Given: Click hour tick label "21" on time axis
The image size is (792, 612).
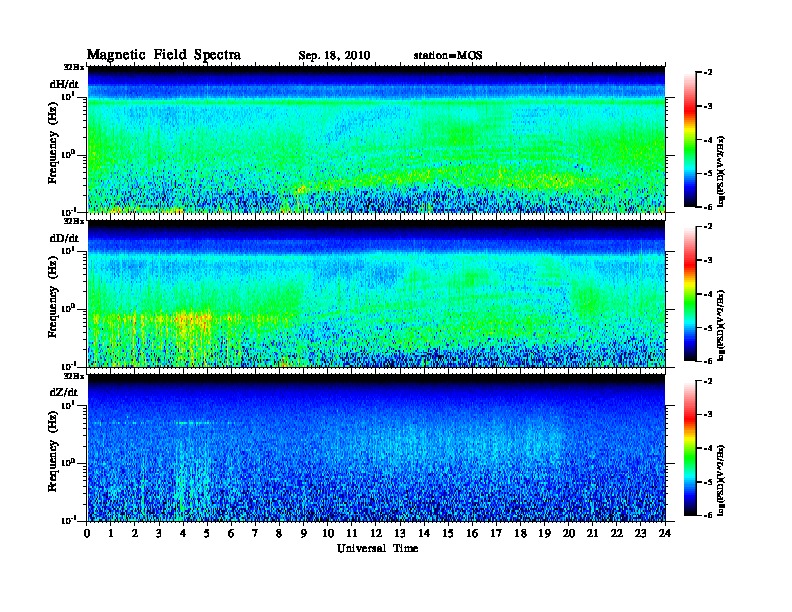Looking at the screenshot, I should tap(592, 534).
